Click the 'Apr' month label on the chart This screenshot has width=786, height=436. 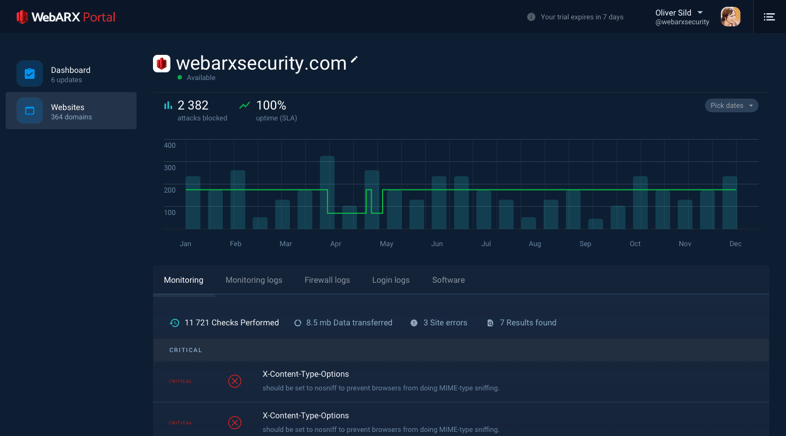335,244
